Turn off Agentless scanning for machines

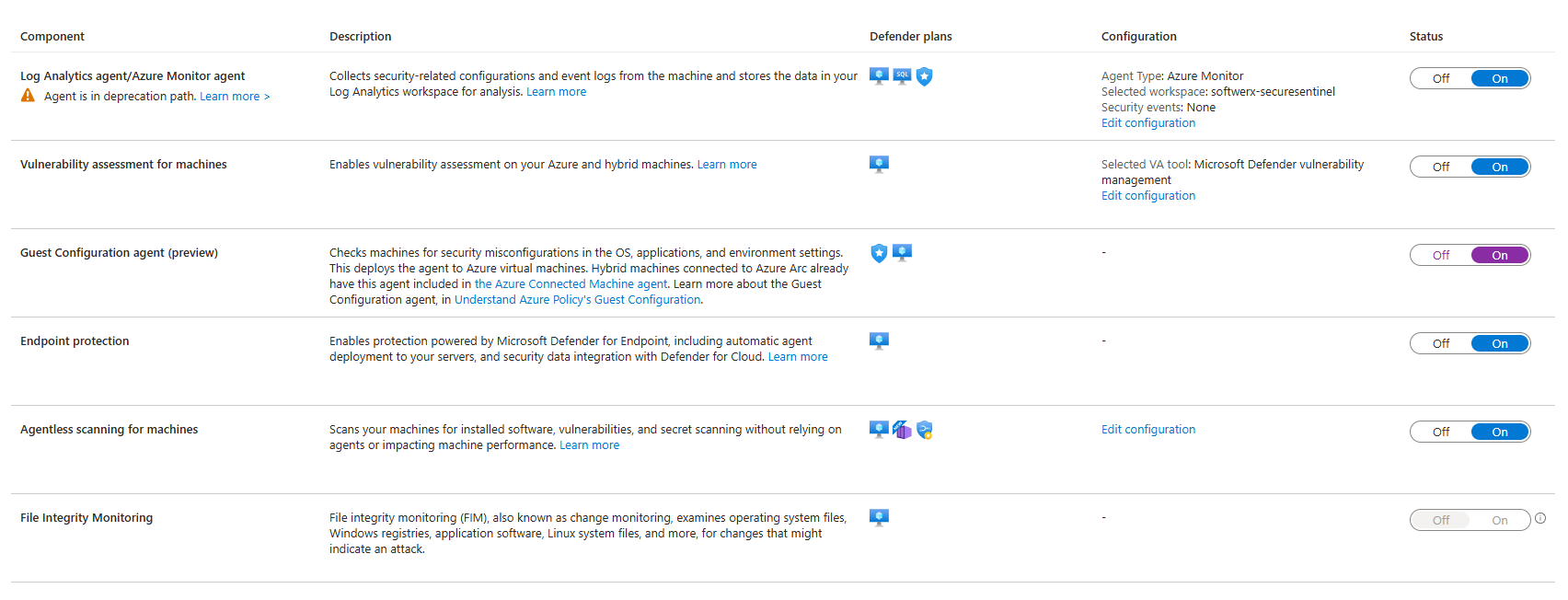1441,432
